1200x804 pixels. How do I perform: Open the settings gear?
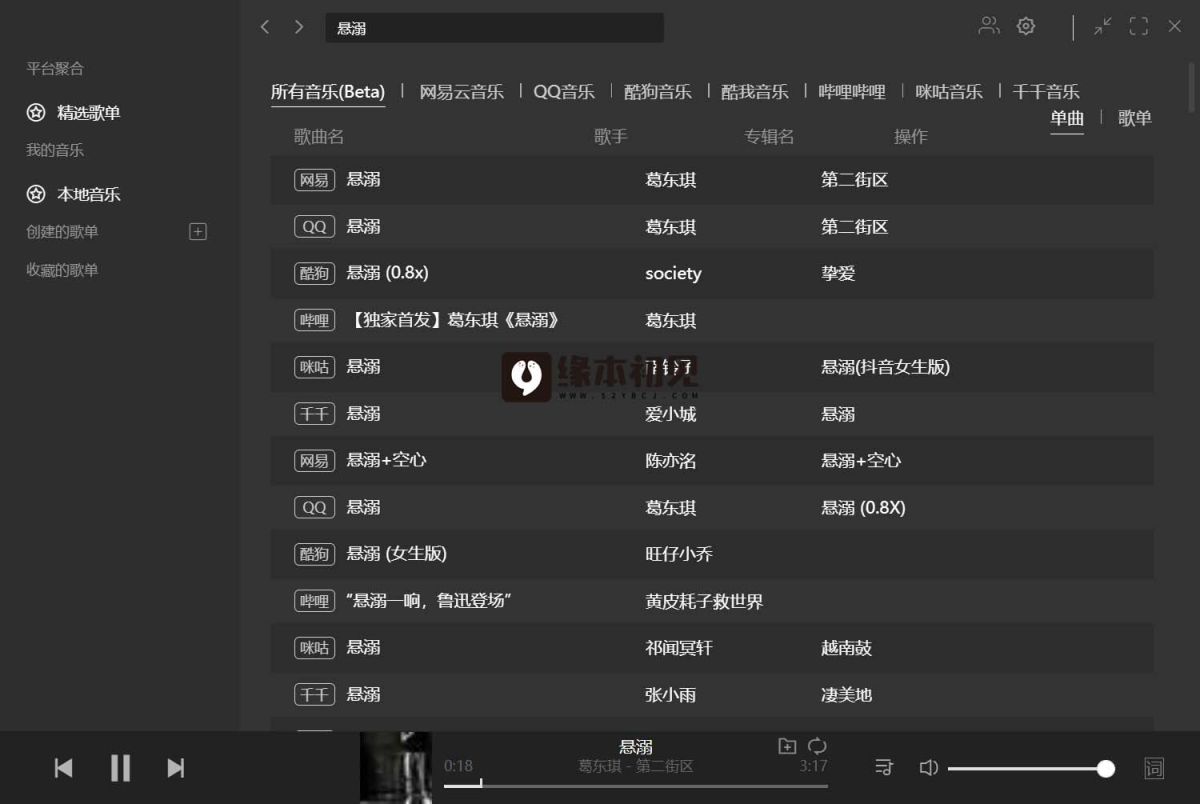click(x=1026, y=26)
